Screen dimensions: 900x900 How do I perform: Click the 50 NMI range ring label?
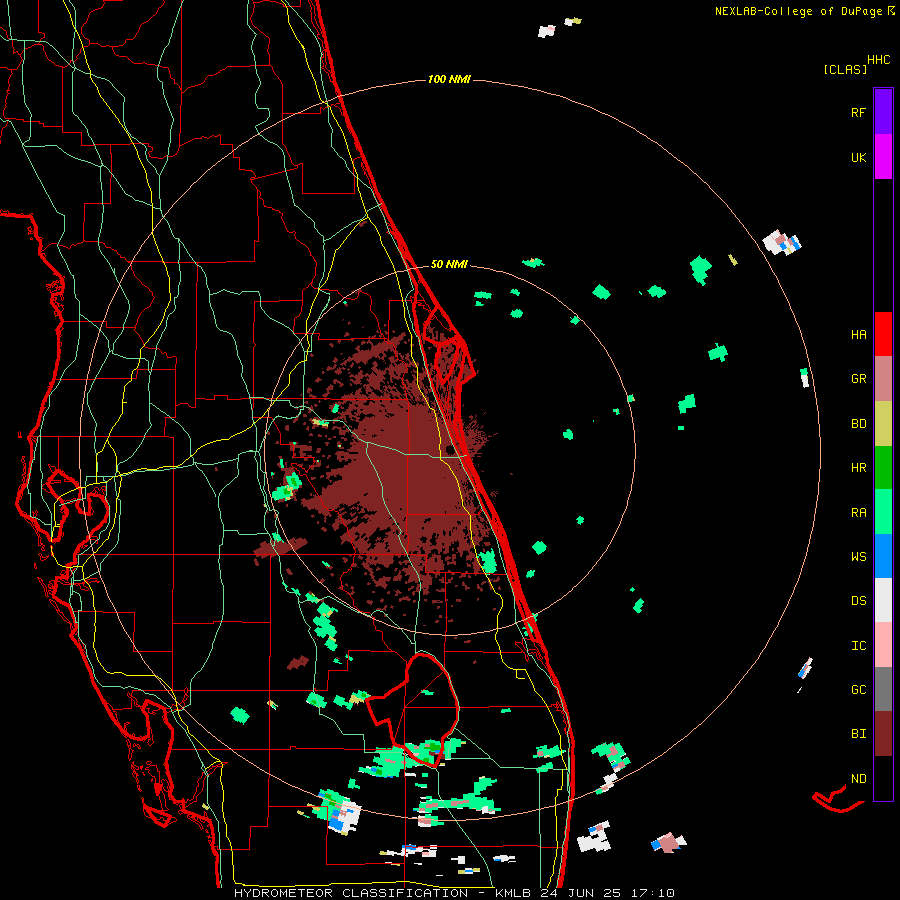[x=449, y=264]
